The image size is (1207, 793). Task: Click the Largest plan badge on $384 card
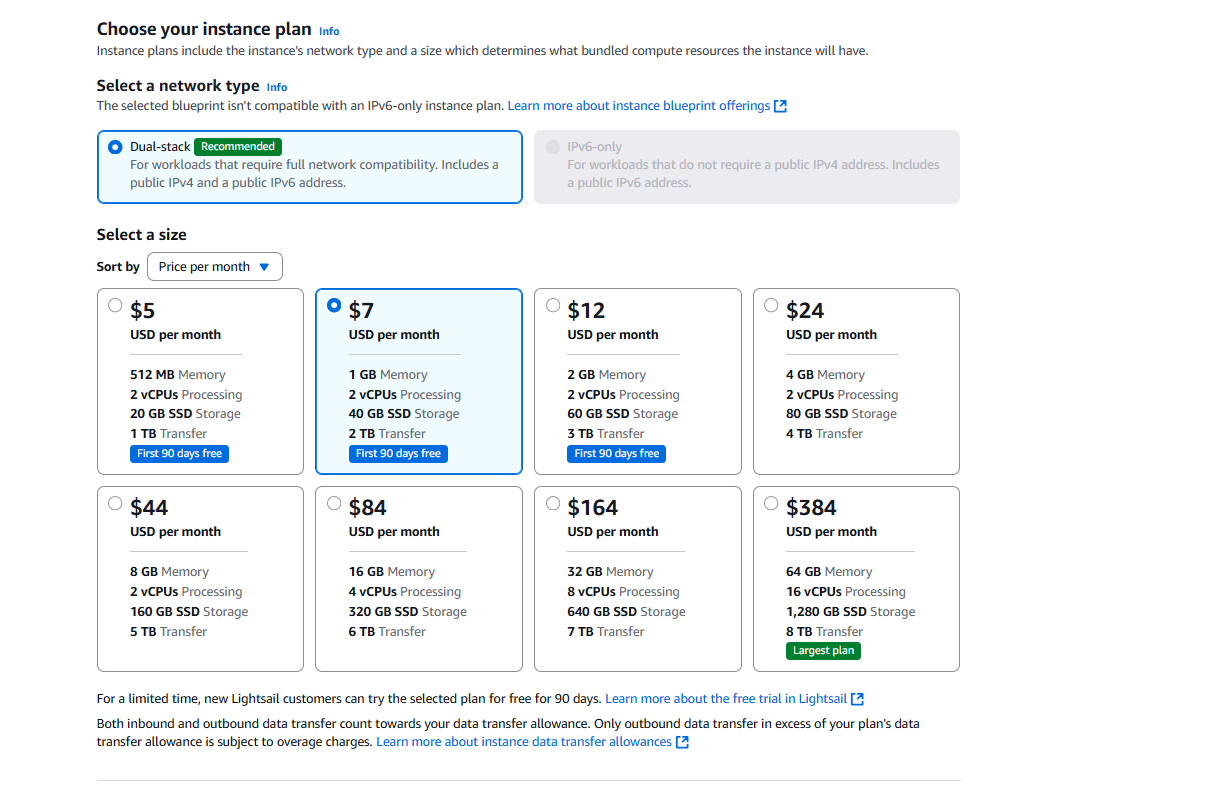(x=823, y=651)
